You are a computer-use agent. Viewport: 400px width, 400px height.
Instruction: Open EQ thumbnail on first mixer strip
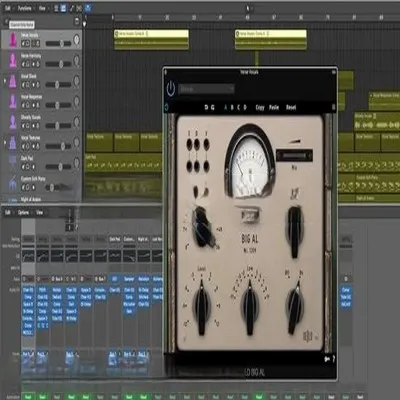28,256
